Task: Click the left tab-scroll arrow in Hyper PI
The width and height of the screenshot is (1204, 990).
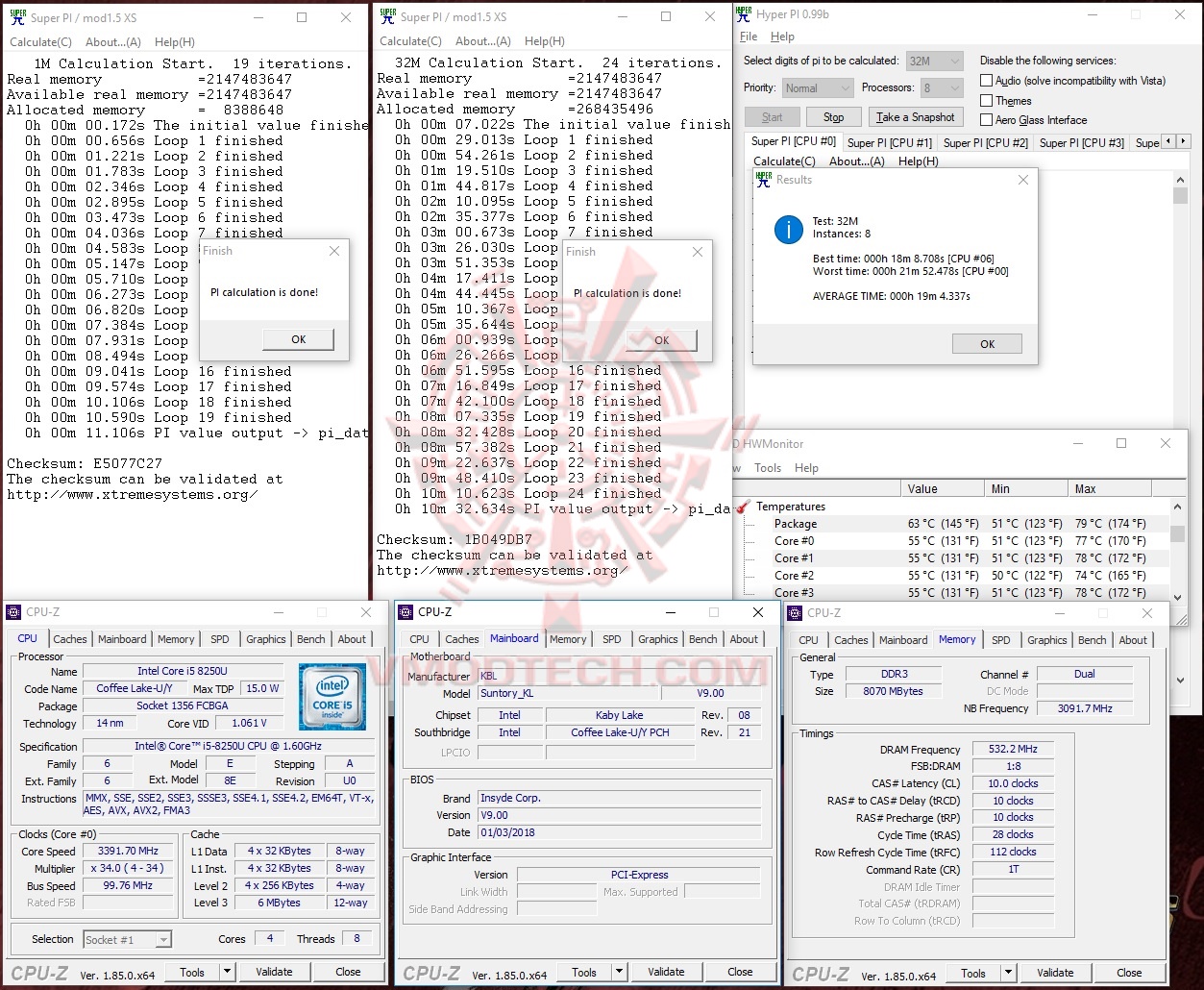Action: pos(1168,141)
